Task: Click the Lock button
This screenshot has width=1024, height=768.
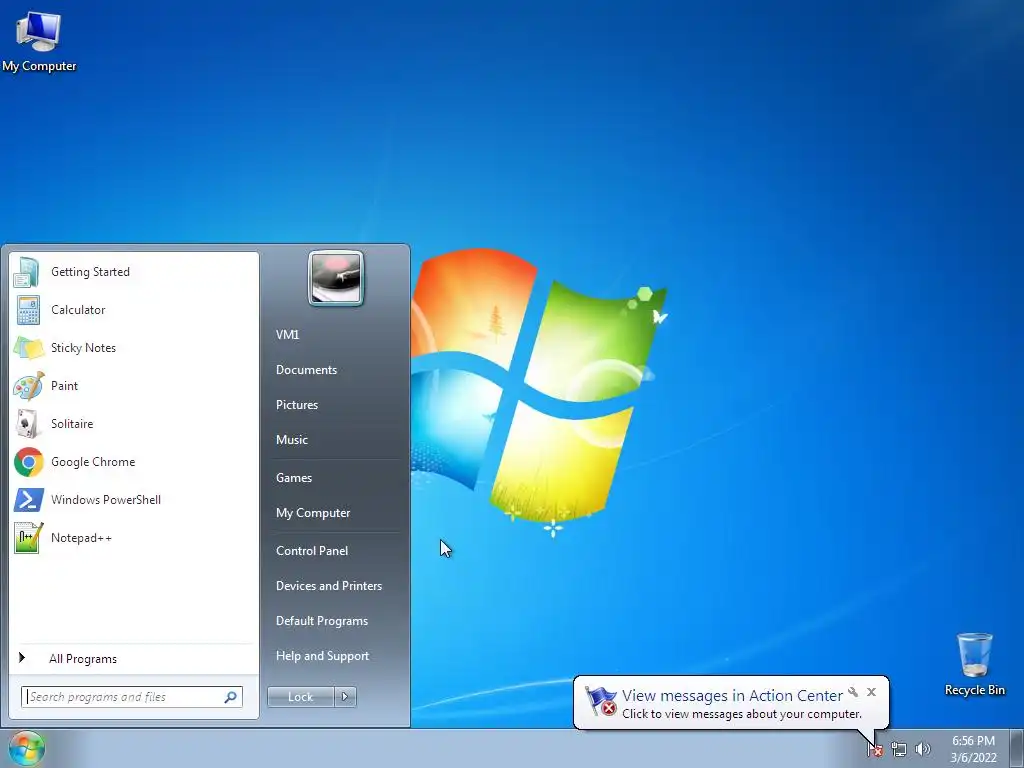Action: click(300, 697)
